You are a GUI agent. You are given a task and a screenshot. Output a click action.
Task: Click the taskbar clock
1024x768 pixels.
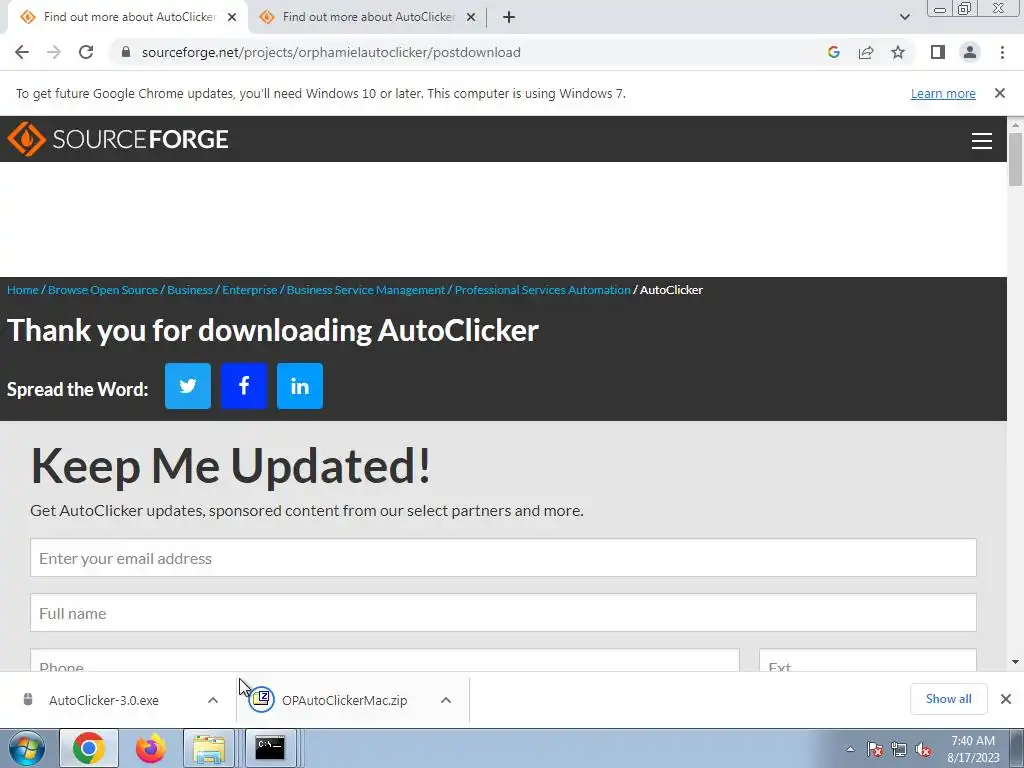click(973, 749)
